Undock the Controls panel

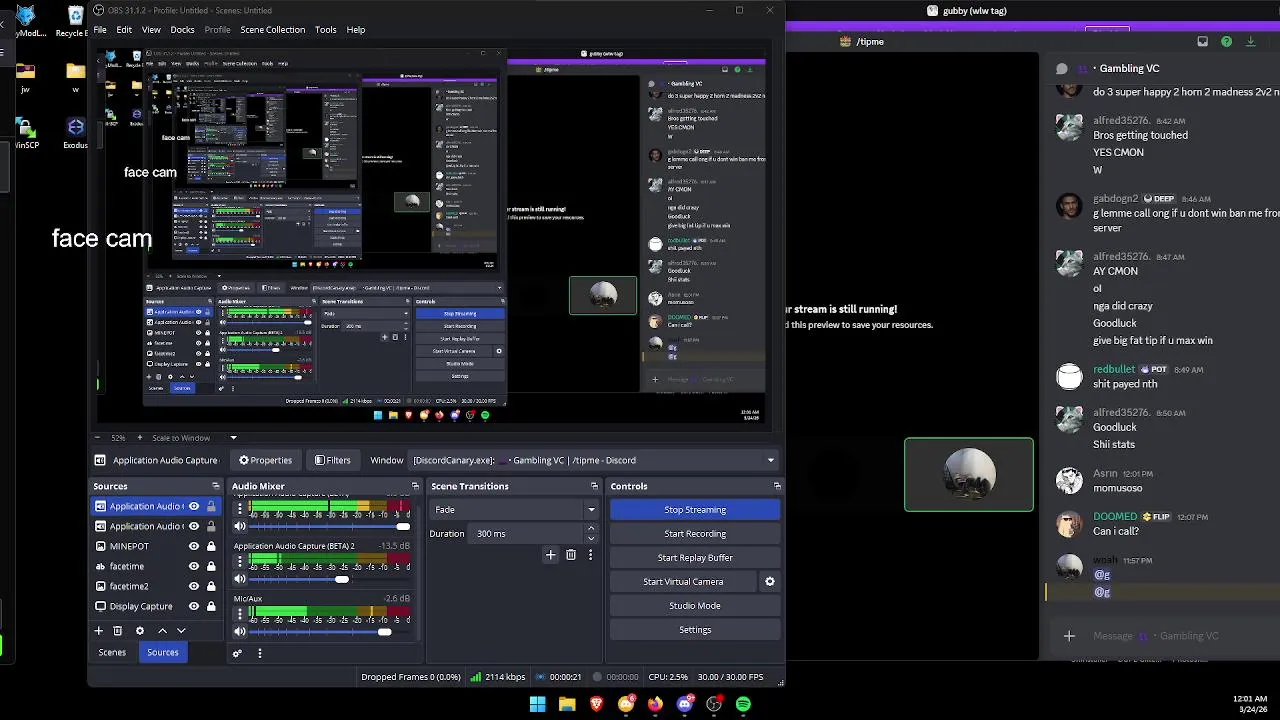click(777, 486)
